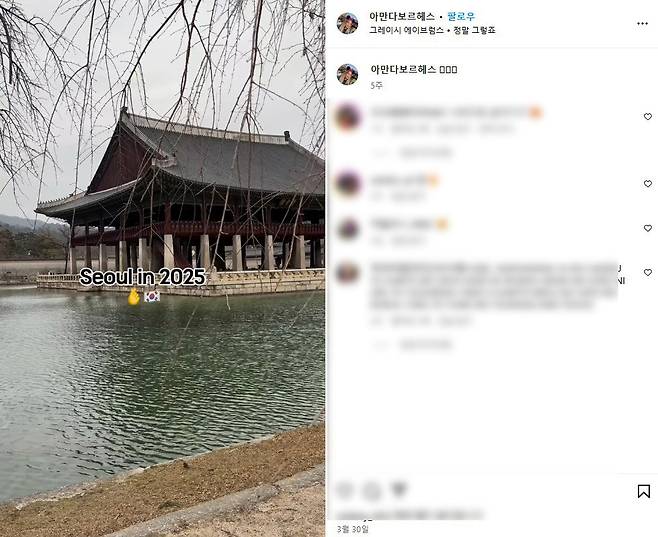
Task: Save the post with the bookmark icon
Action: coord(644,491)
